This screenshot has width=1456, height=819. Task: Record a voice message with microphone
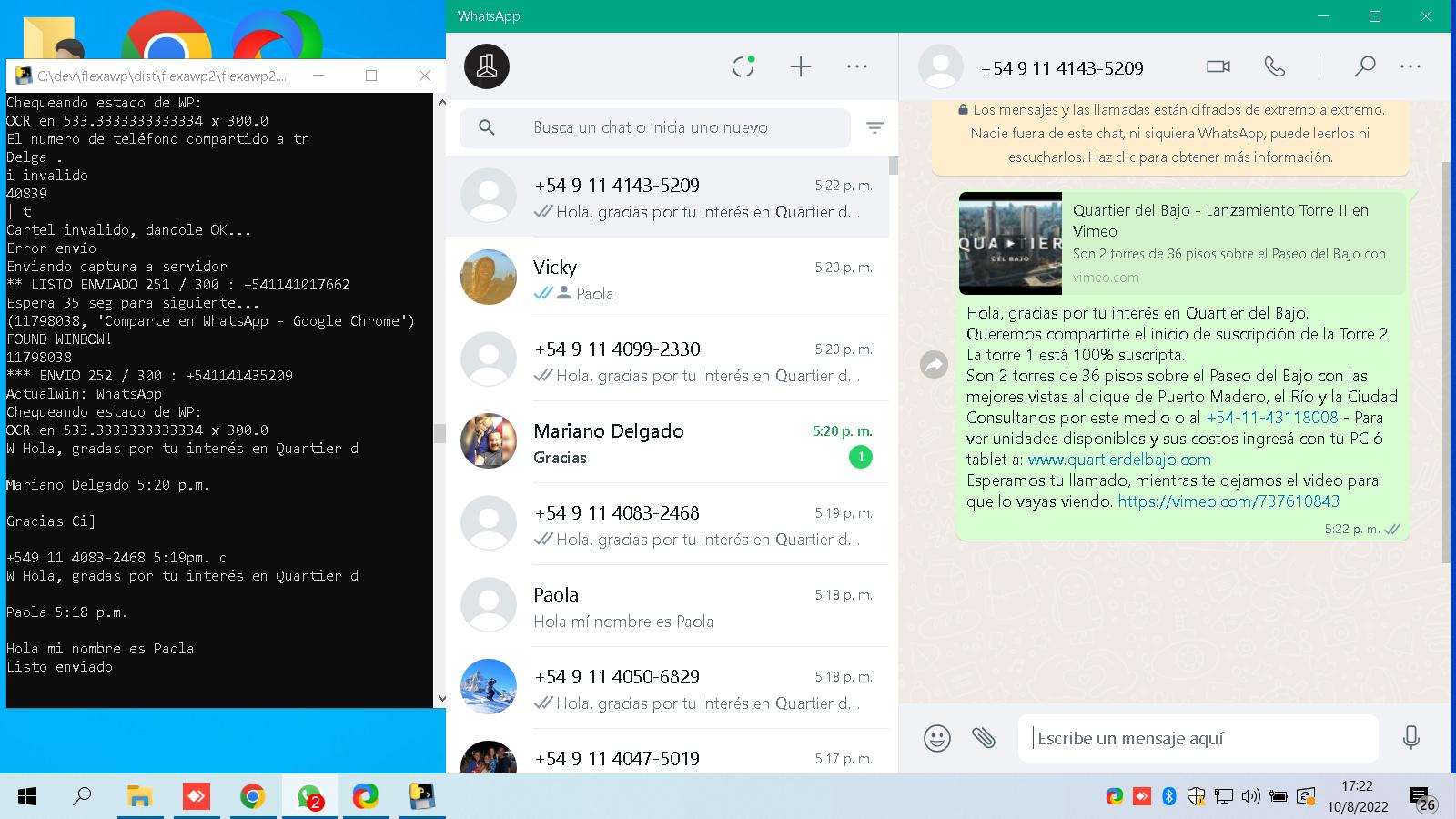click(1411, 737)
